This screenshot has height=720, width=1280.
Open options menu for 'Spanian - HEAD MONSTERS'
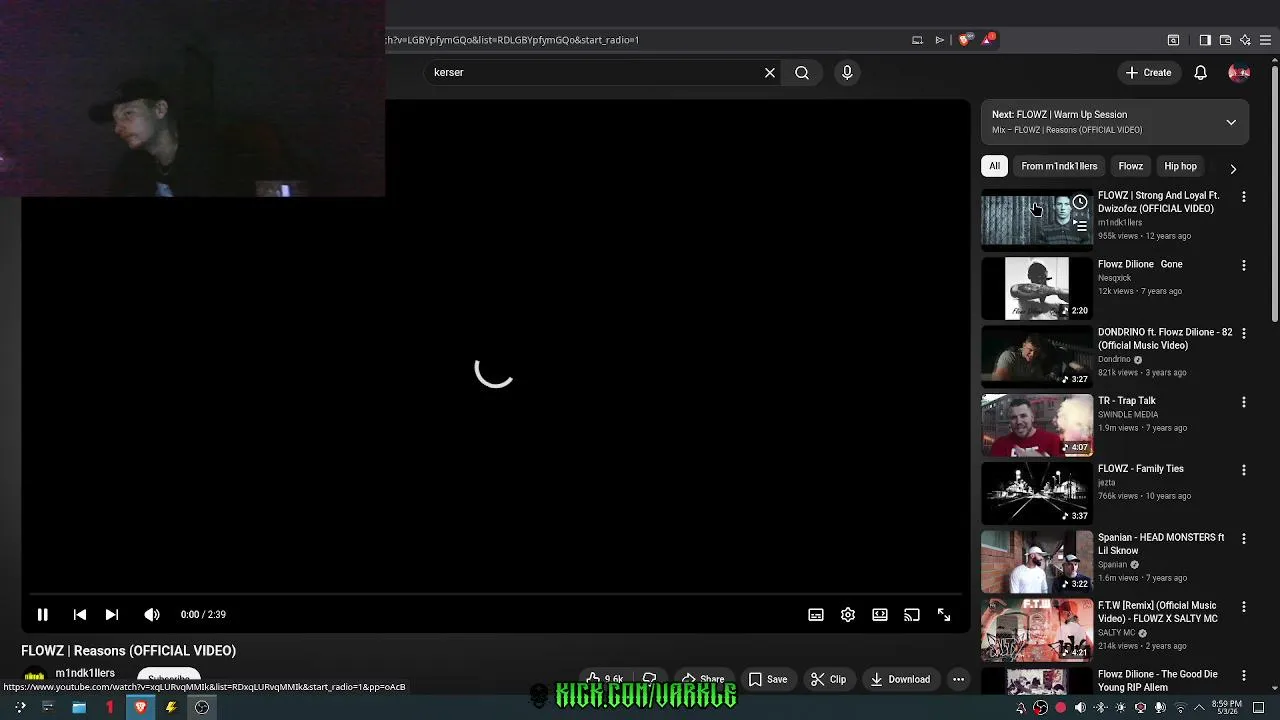[1244, 539]
